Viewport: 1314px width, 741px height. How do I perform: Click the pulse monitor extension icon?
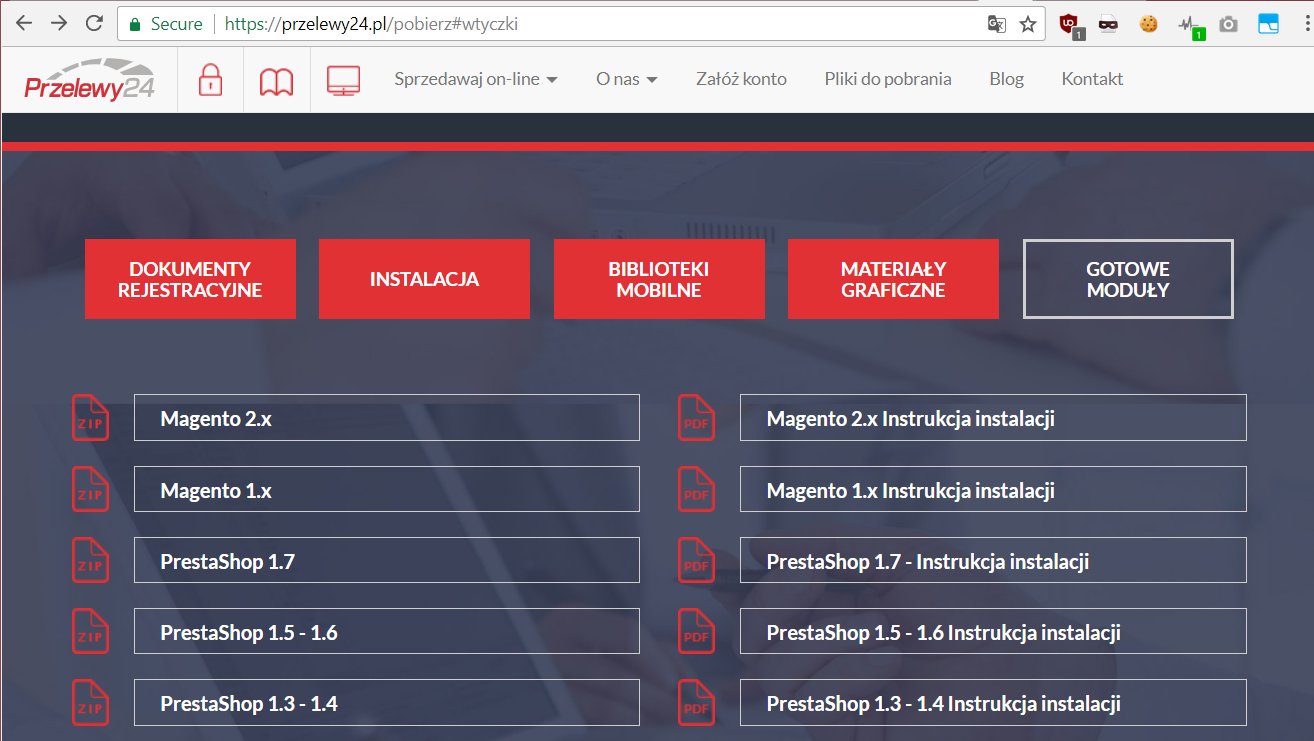(x=1190, y=25)
